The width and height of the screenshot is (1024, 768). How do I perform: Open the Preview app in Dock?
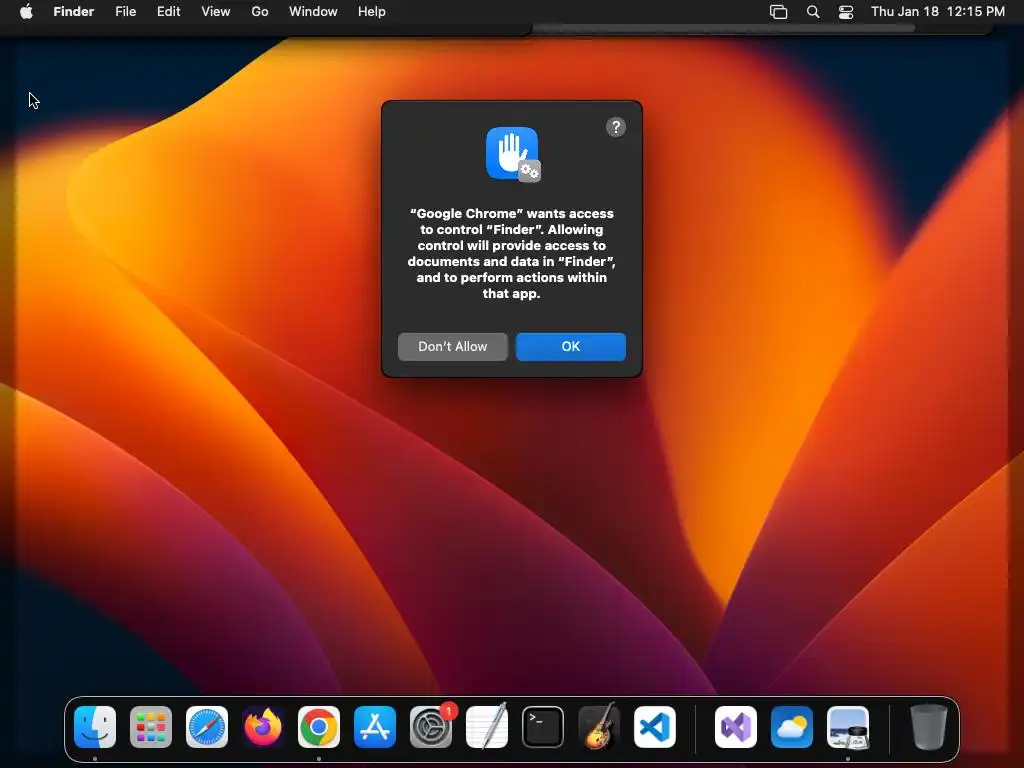pos(848,726)
